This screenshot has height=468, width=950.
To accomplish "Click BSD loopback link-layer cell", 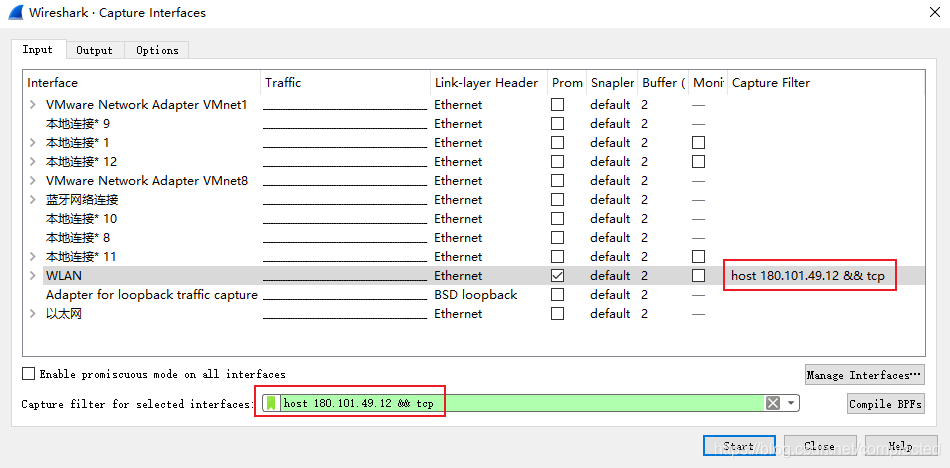I will (476, 295).
